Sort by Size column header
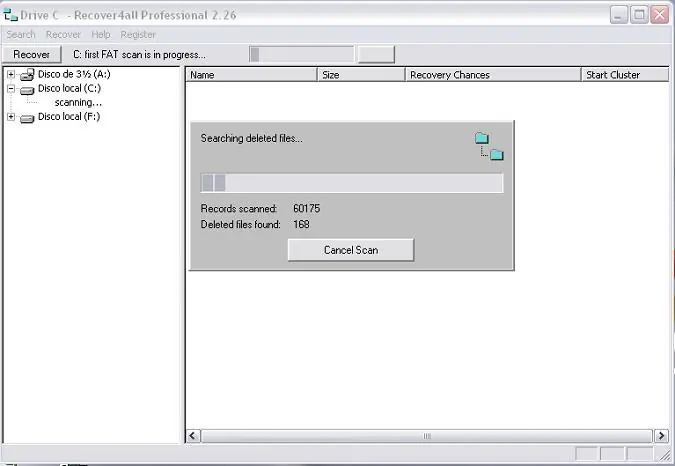Viewport: 675px width, 466px height. (361, 75)
